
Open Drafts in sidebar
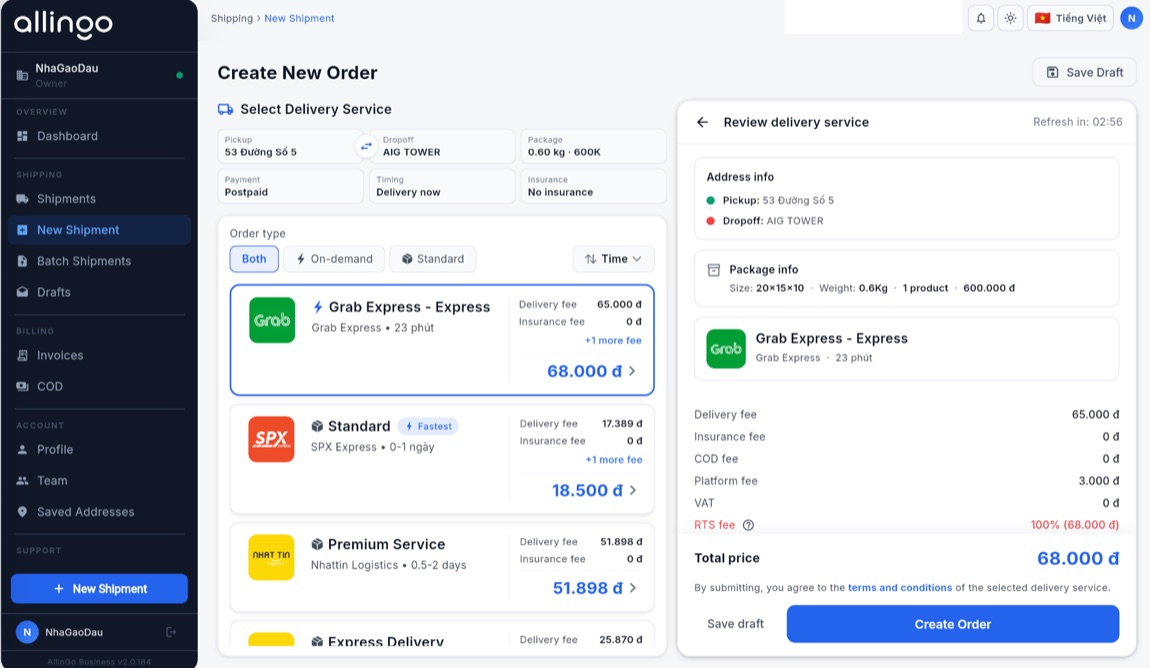[x=99, y=292]
